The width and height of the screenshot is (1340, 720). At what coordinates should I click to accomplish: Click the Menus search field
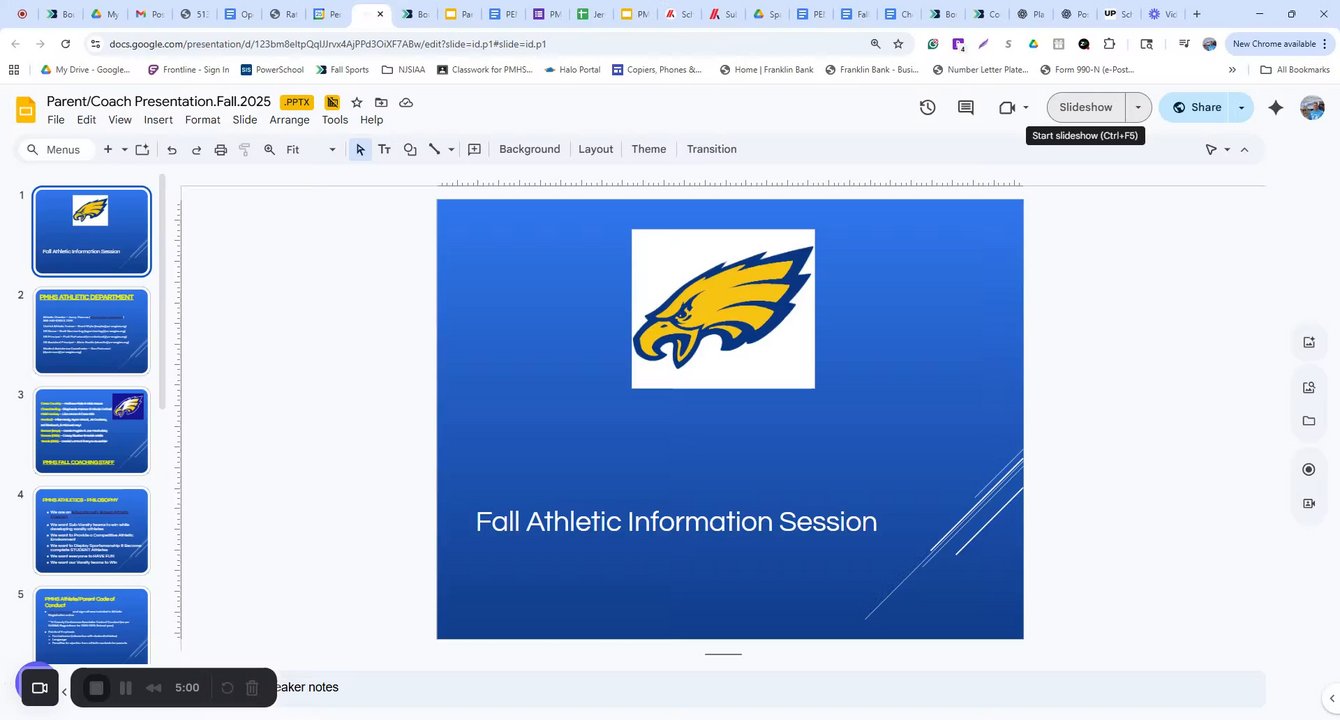click(57, 149)
